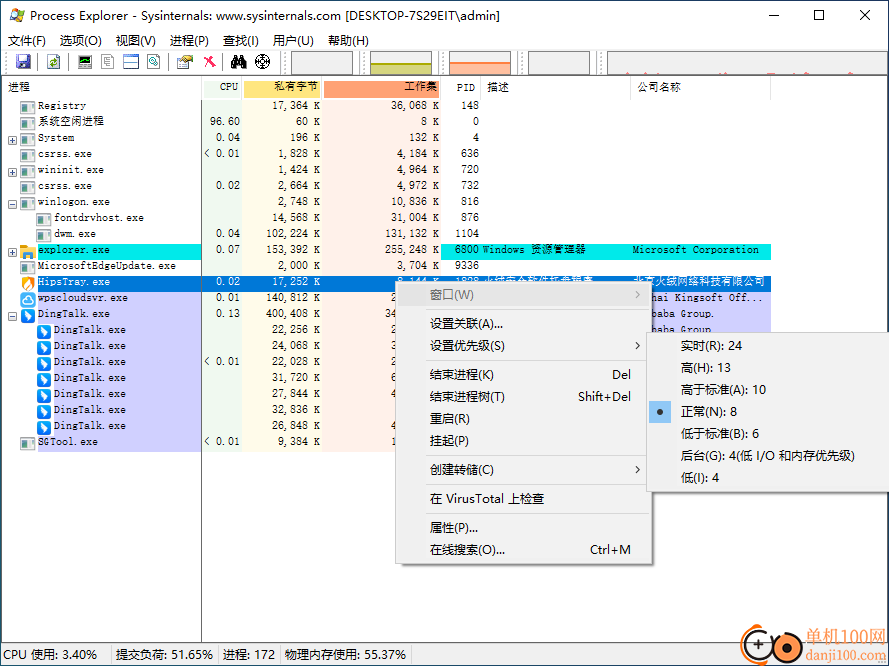Image resolution: width=889 pixels, height=666 pixels.
Task: Toggle the Show Process Tree toolbar icon
Action: (108, 61)
